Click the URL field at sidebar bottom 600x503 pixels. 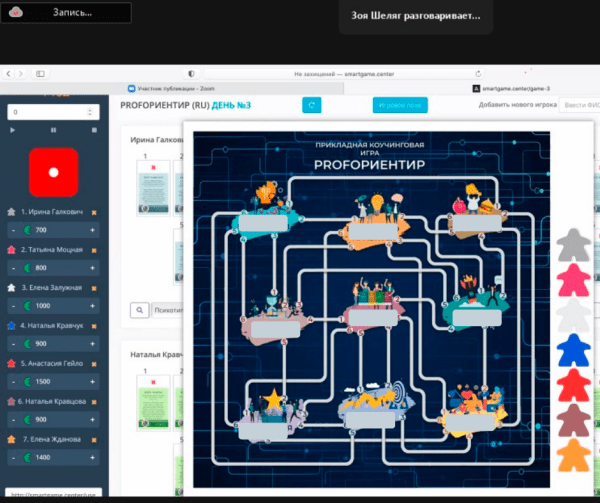coord(54,493)
